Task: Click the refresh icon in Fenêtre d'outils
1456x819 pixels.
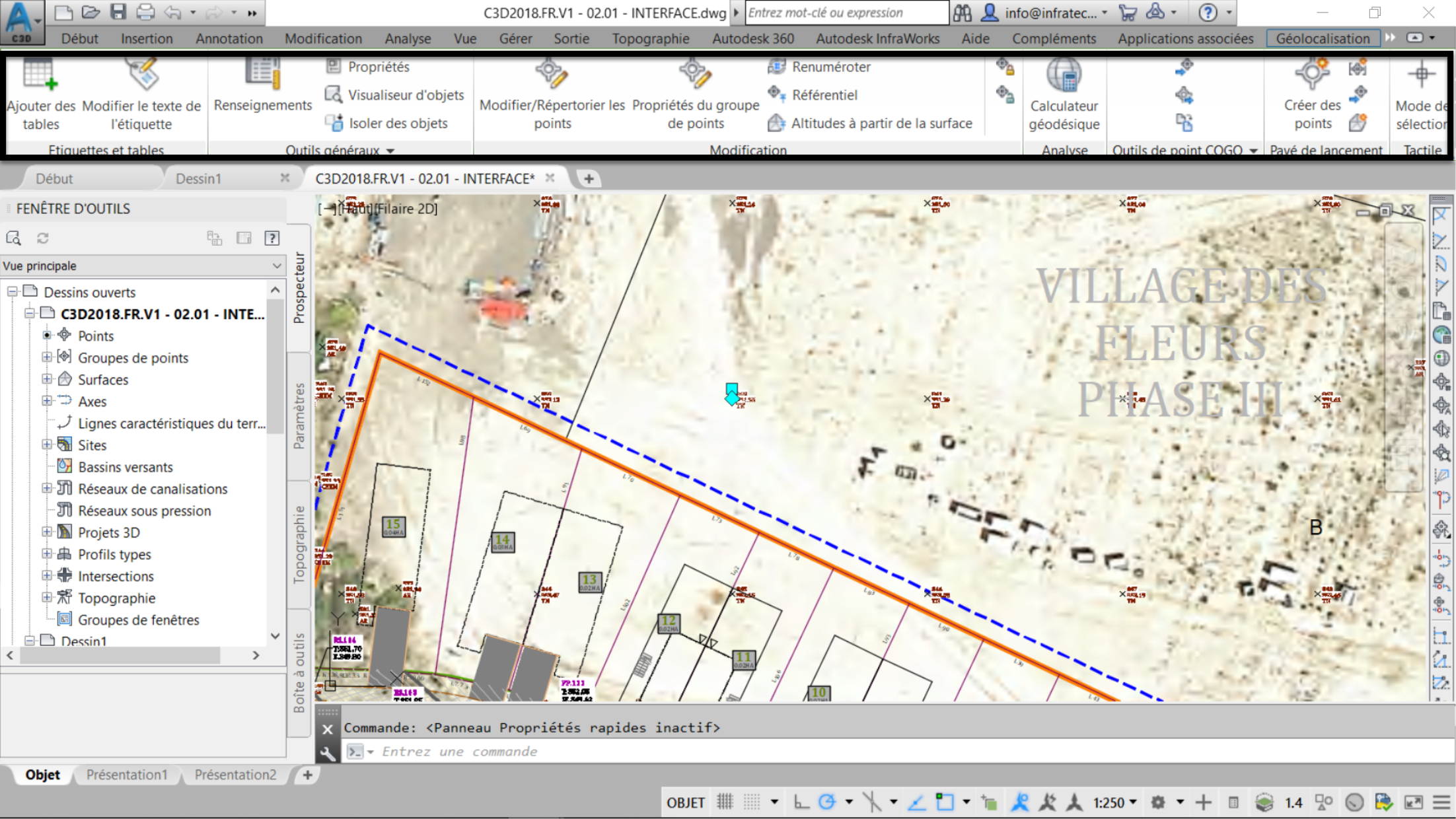Action: 43,238
